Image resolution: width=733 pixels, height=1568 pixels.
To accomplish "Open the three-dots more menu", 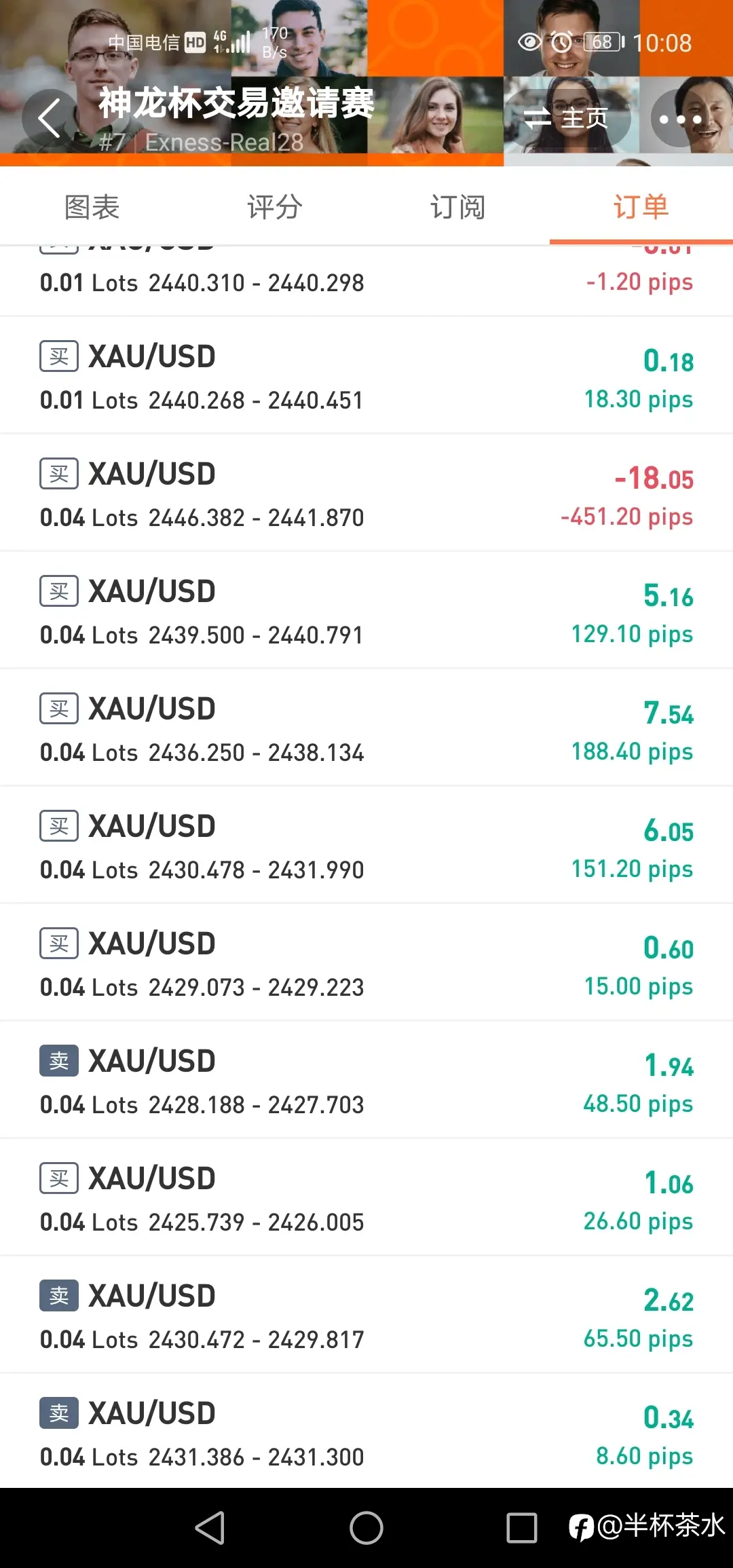I will click(680, 119).
